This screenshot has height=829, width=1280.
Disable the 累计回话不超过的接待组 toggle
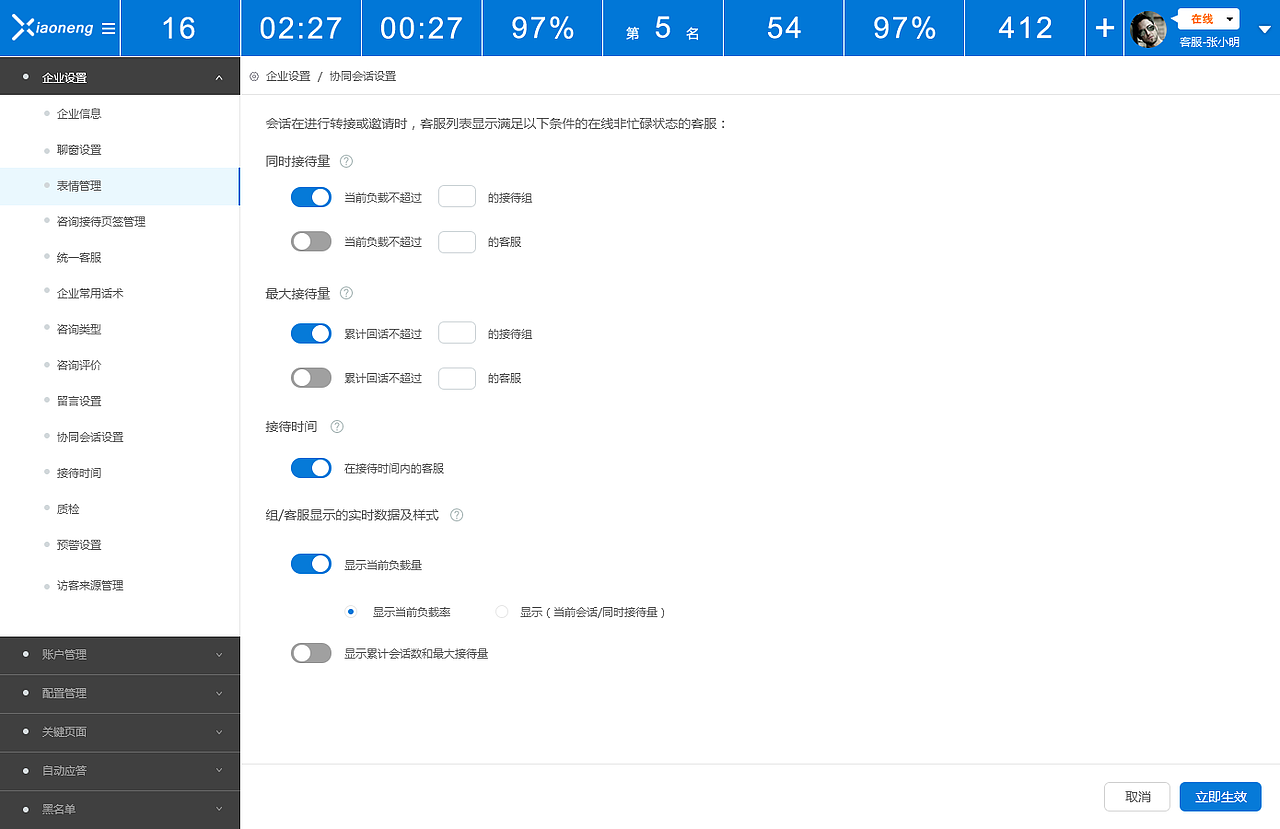311,332
